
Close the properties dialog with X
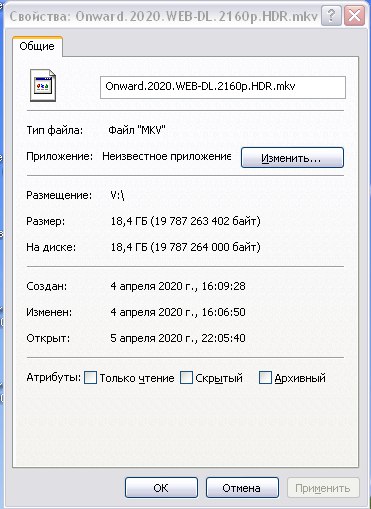354,16
